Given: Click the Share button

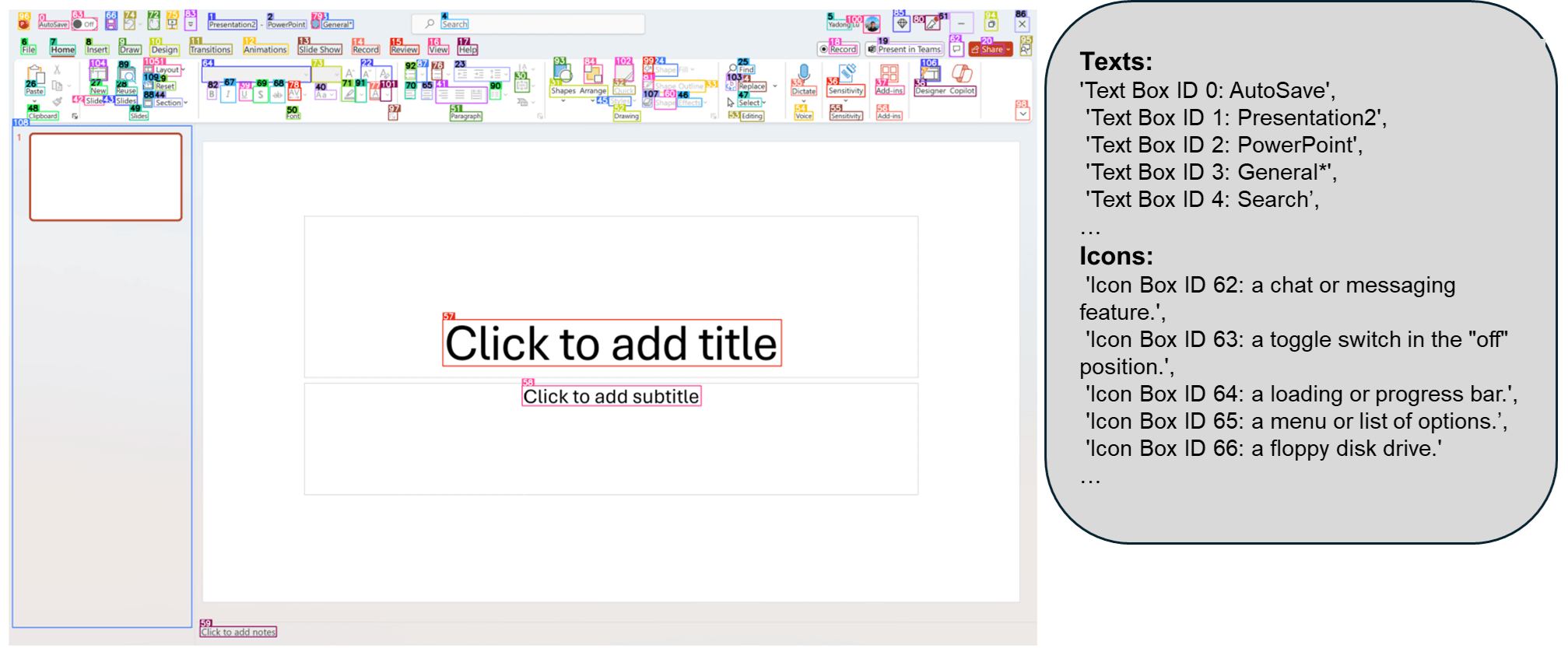Looking at the screenshot, I should 991,49.
